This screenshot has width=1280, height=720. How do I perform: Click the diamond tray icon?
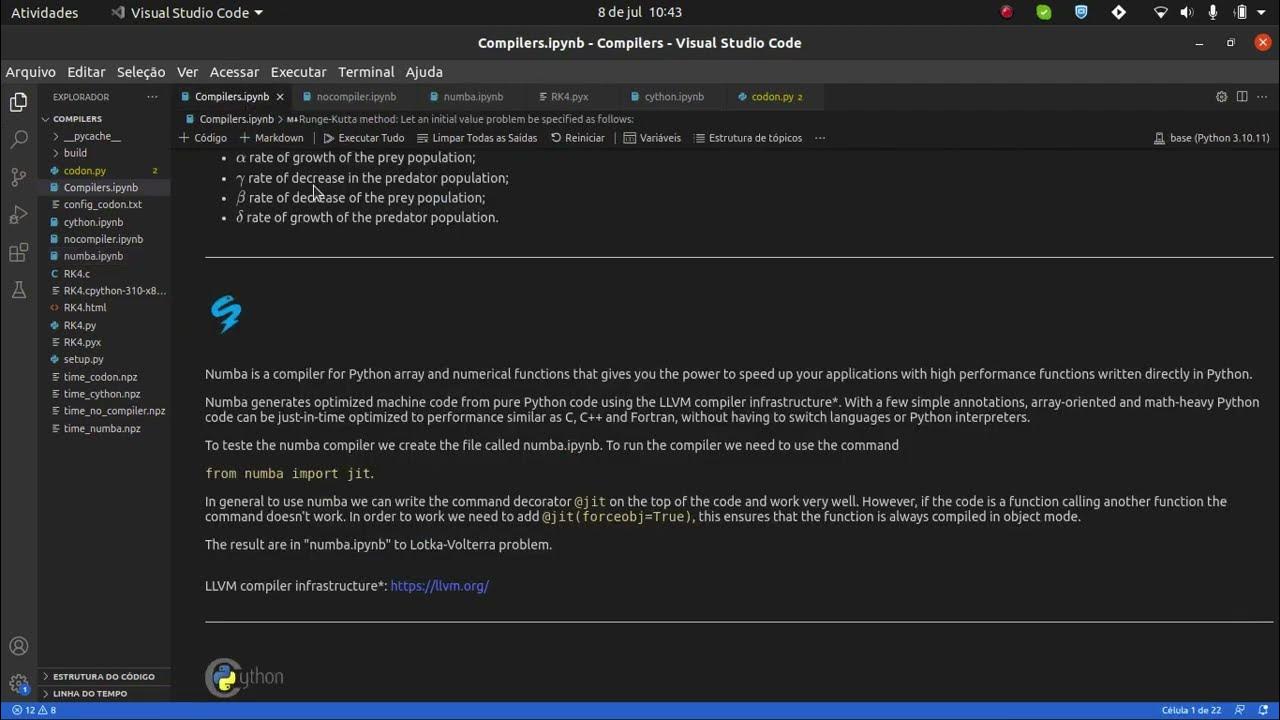pos(1119,13)
